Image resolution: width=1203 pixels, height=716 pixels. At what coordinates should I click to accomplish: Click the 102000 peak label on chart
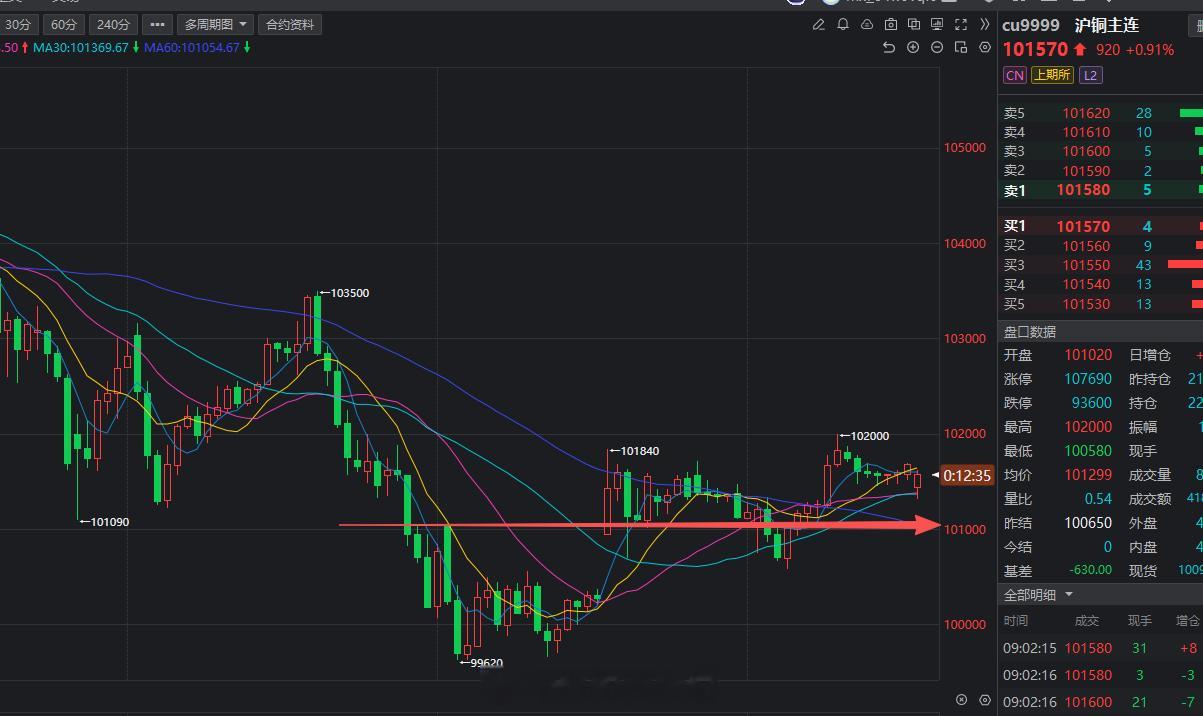870,436
